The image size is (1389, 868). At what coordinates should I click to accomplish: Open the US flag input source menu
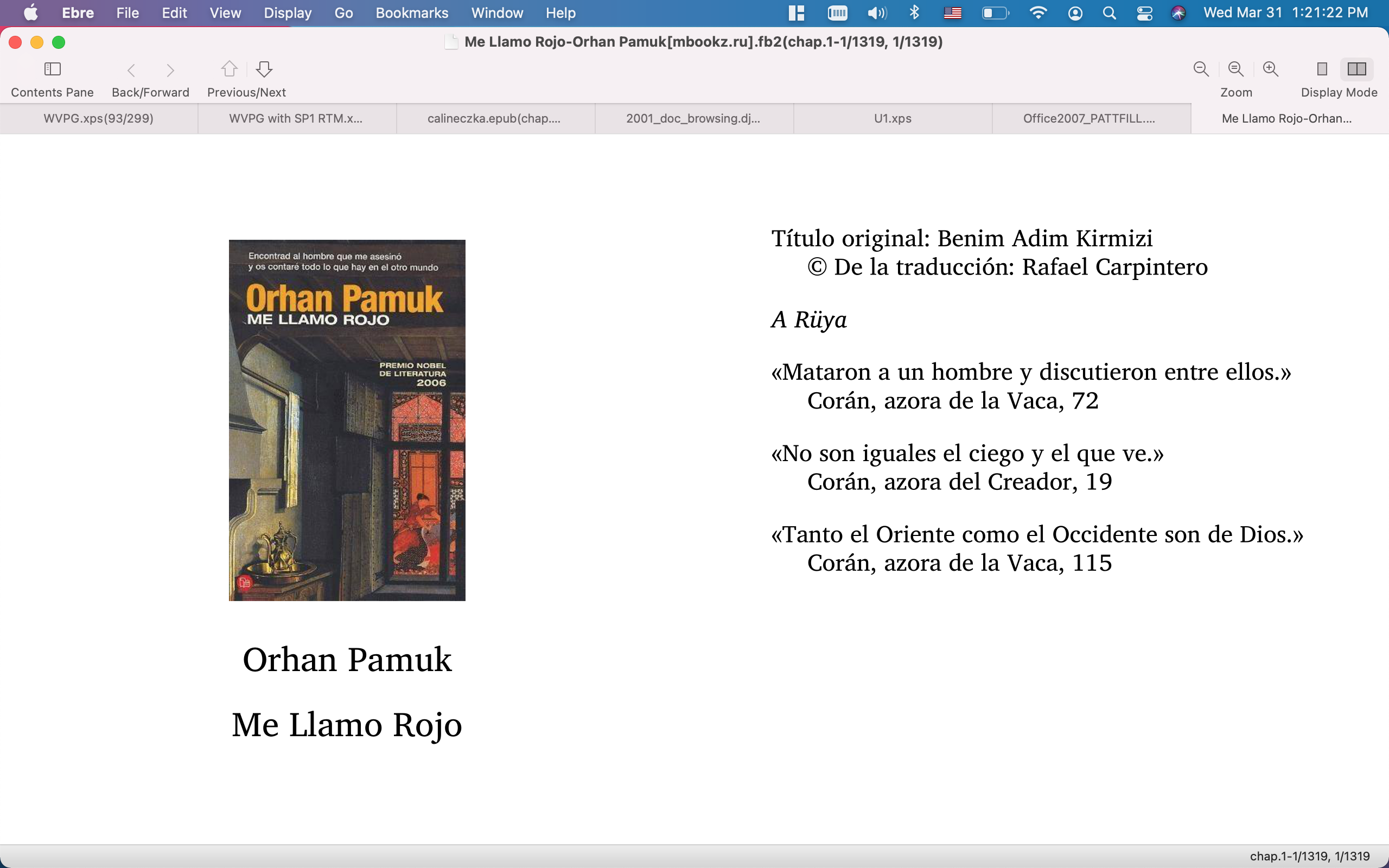(x=953, y=12)
